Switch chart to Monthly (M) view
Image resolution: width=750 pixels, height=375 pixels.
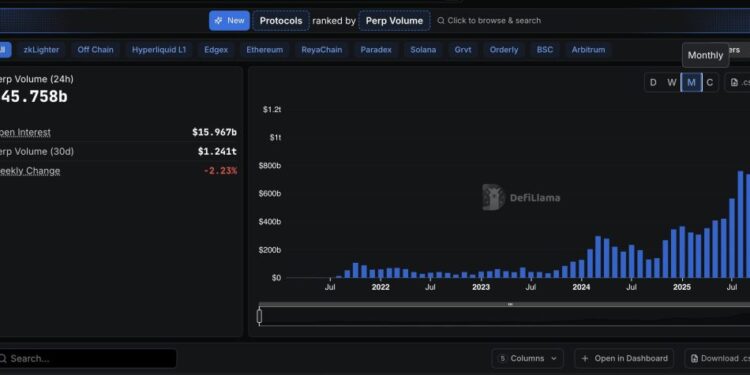pyautogui.click(x=691, y=82)
